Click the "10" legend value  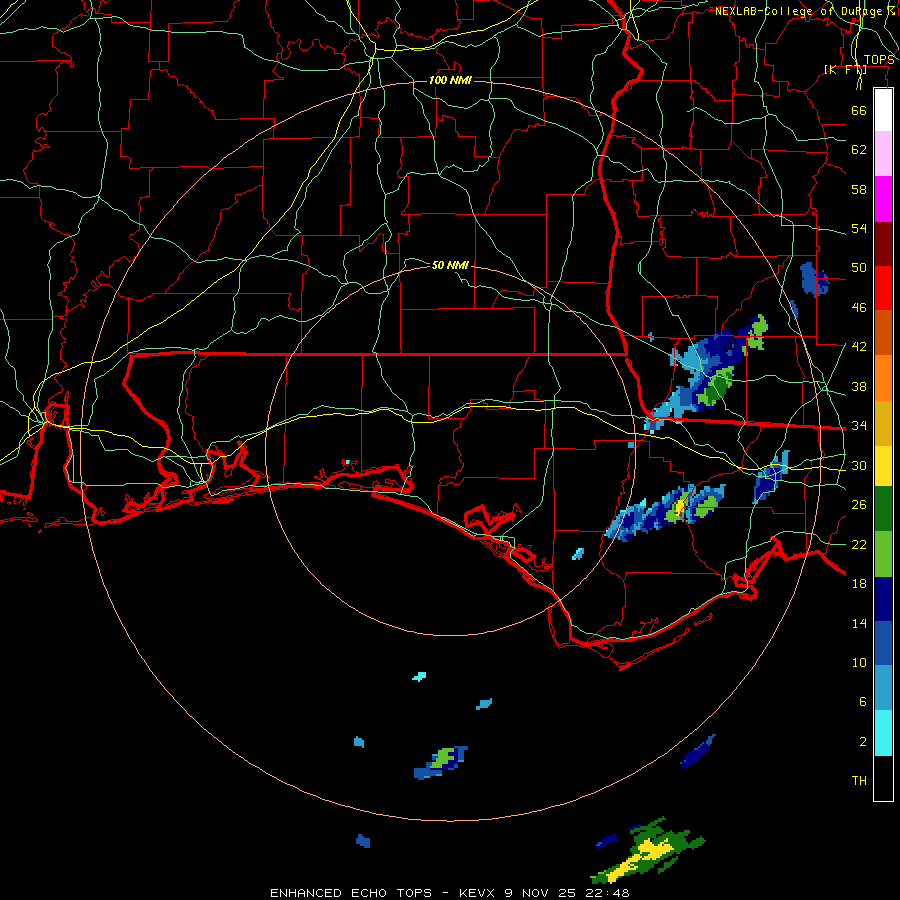click(859, 662)
